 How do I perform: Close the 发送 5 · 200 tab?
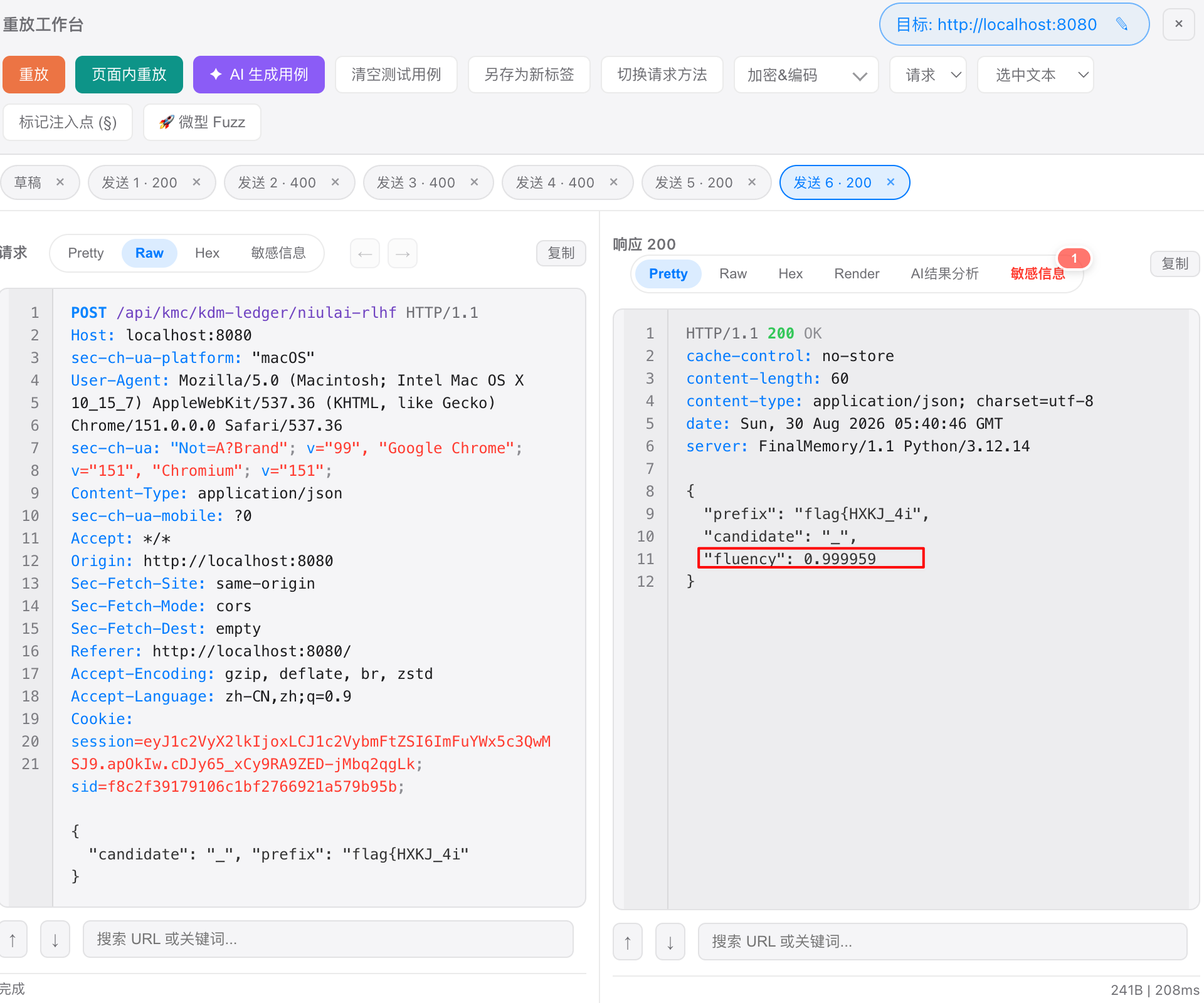752,182
